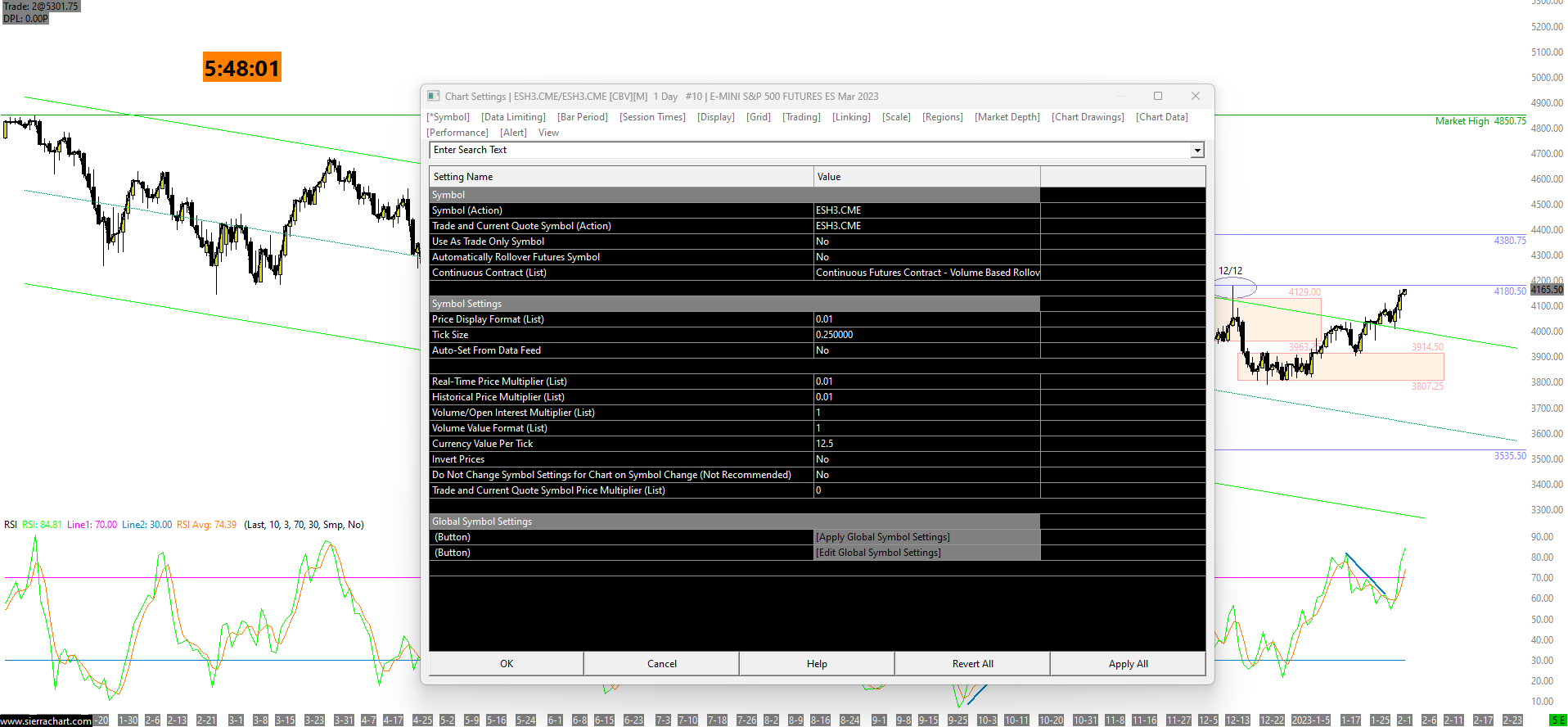The width and height of the screenshot is (1568, 727).
Task: Switch to the Trading tab
Action: (801, 117)
